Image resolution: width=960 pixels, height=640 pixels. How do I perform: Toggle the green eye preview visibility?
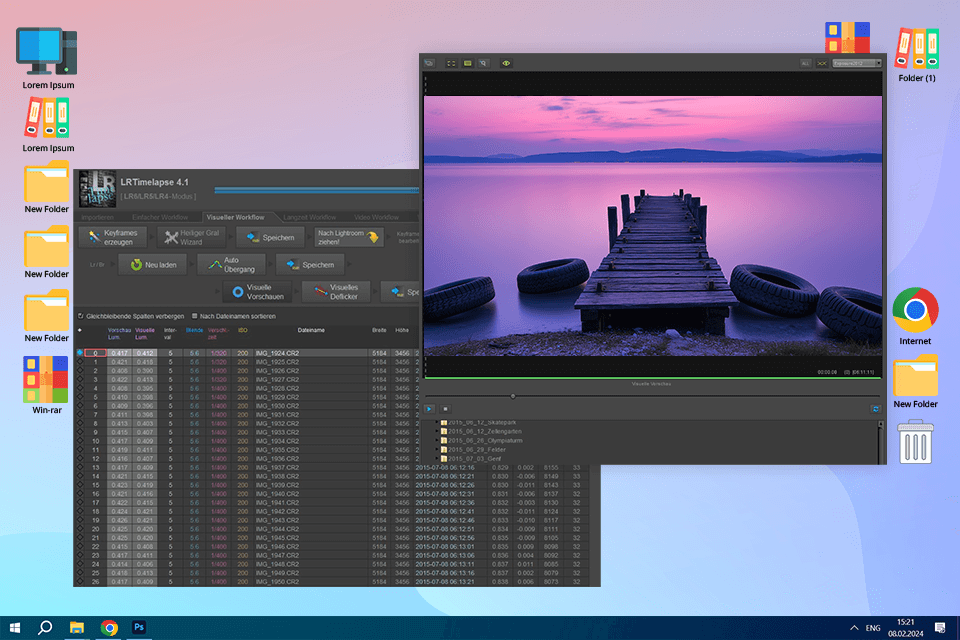click(x=506, y=63)
